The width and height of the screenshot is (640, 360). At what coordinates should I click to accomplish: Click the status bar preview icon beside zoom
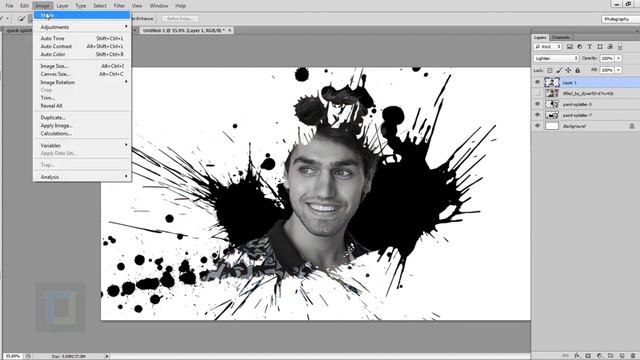(x=28, y=356)
